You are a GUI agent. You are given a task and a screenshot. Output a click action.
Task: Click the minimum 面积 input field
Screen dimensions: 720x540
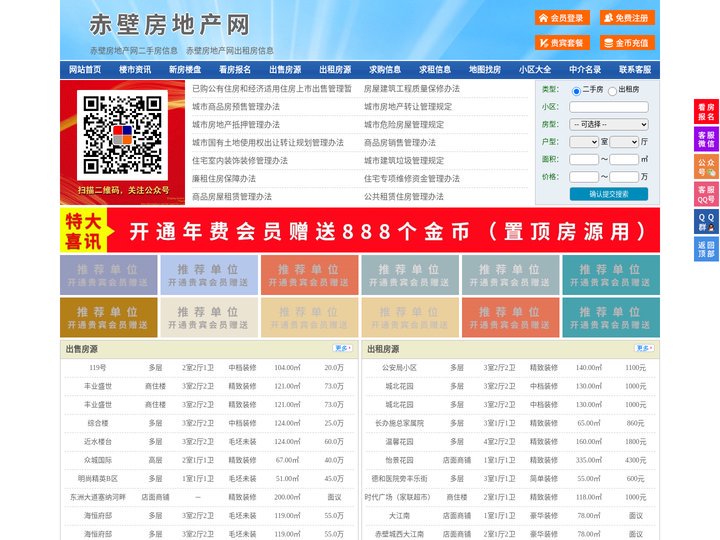coord(584,159)
